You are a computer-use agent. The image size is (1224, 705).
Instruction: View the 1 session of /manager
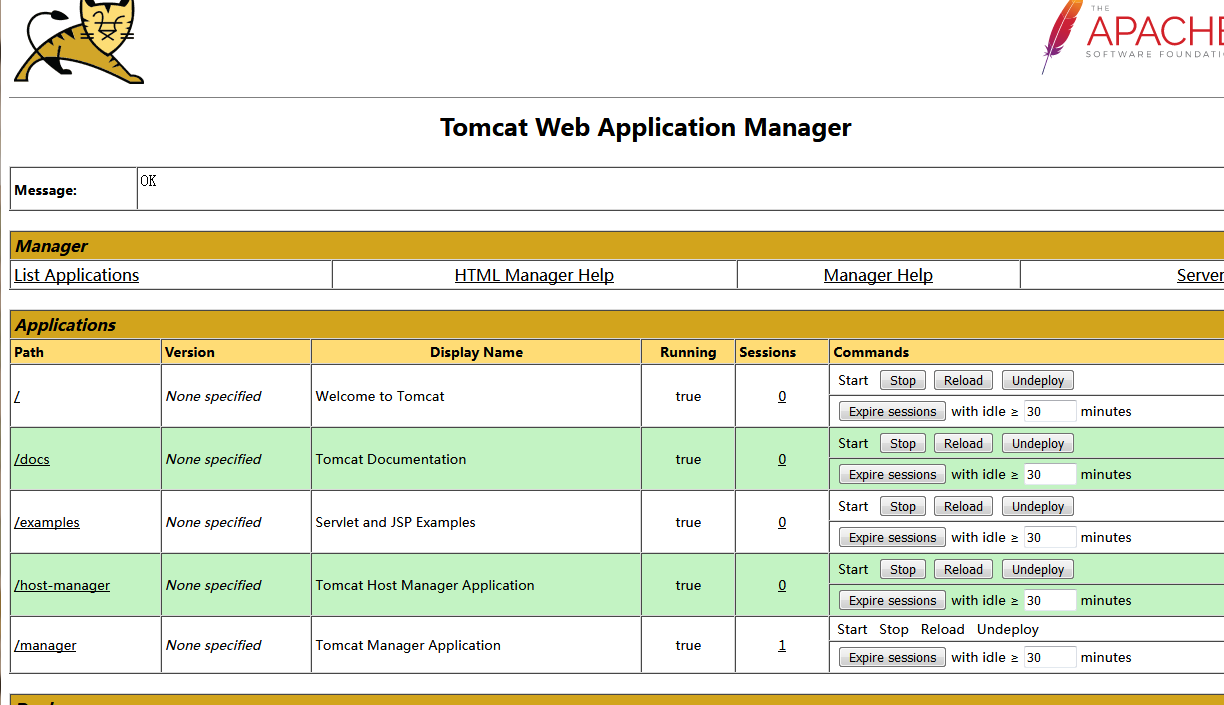tap(782, 645)
